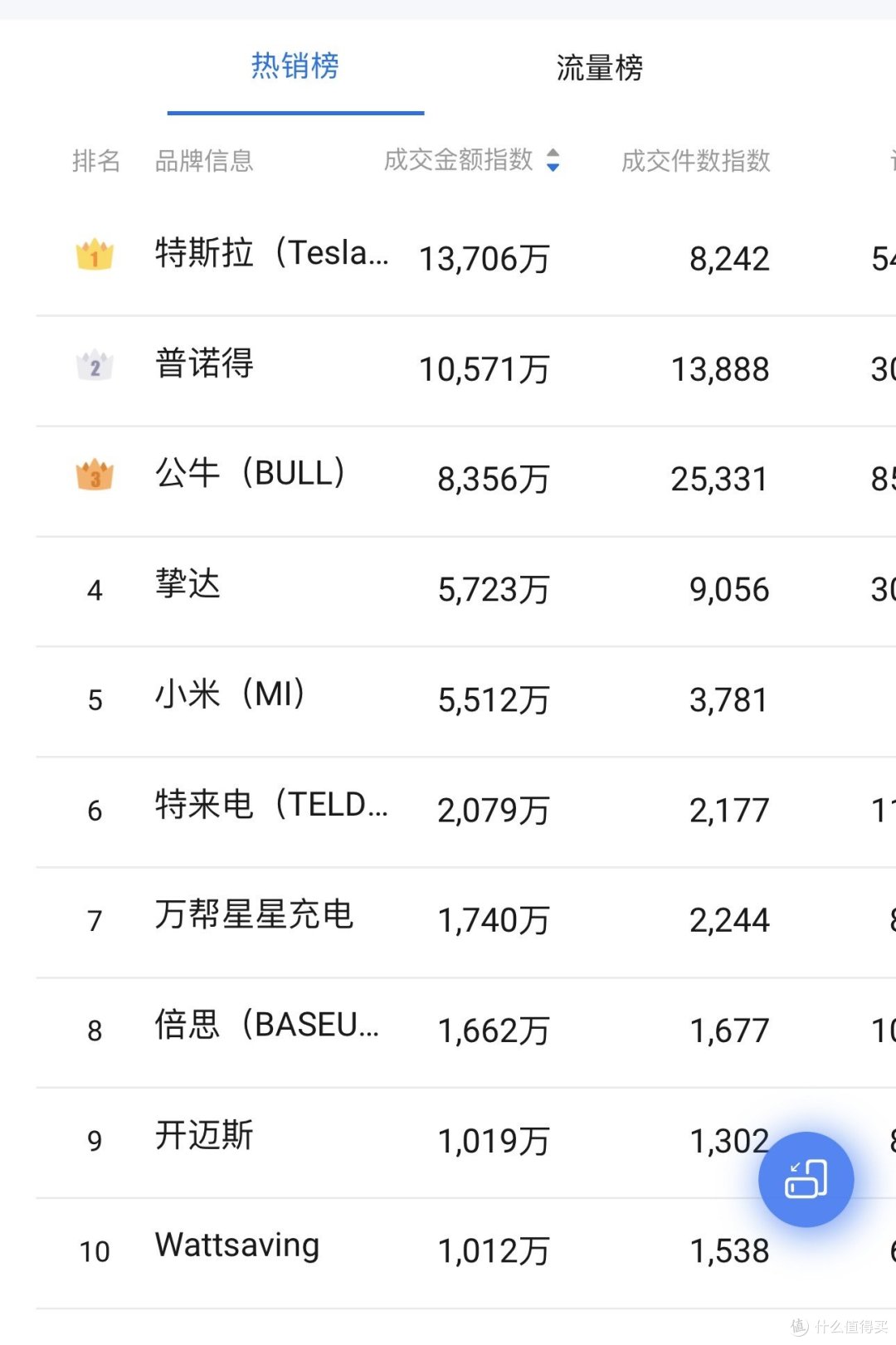Click the 品牌信息 column header
896x1345 pixels.
click(x=204, y=161)
